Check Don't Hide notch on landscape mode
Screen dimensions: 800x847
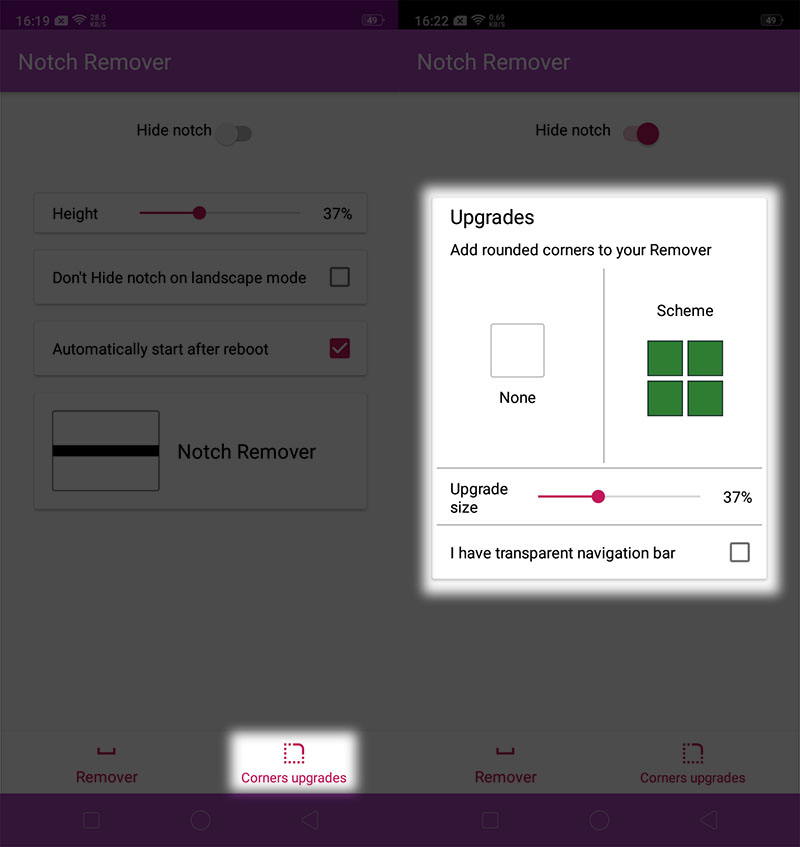340,277
